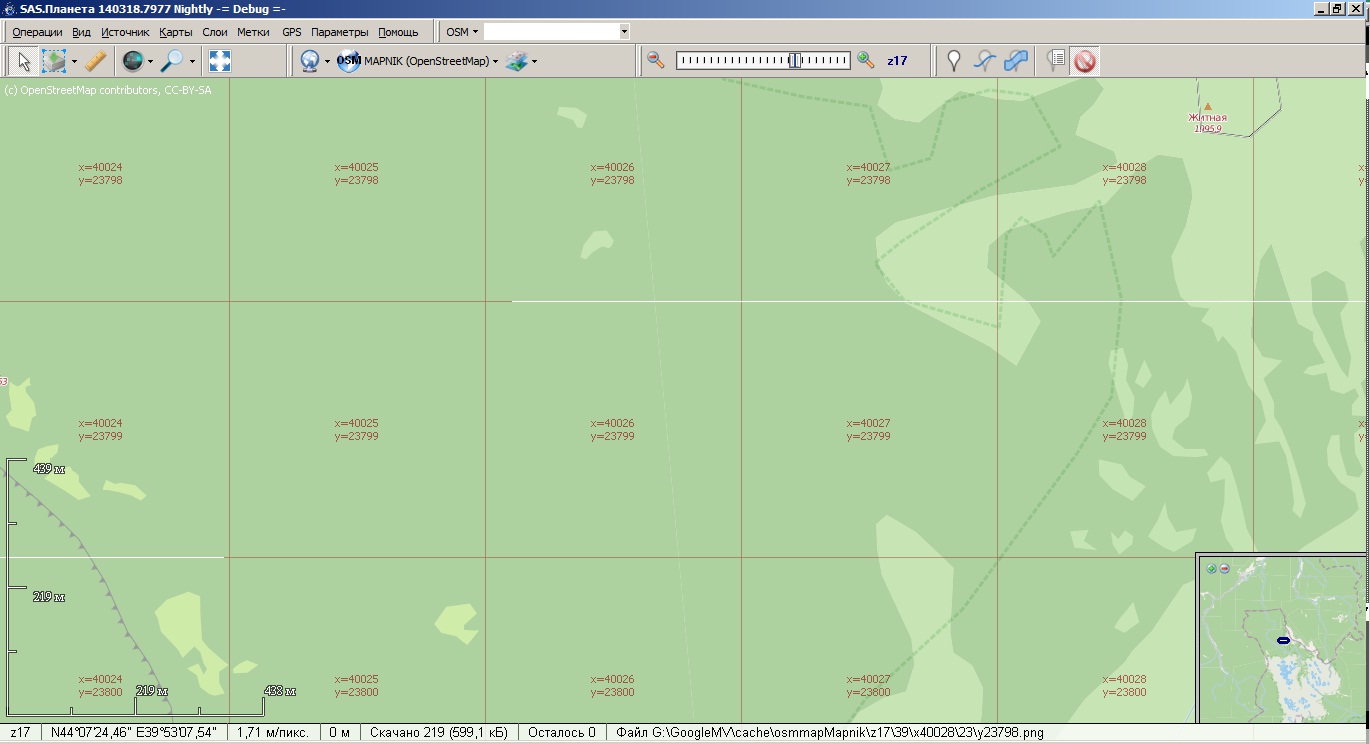Open the Операции menu
This screenshot has width=1370, height=744.
(37, 32)
